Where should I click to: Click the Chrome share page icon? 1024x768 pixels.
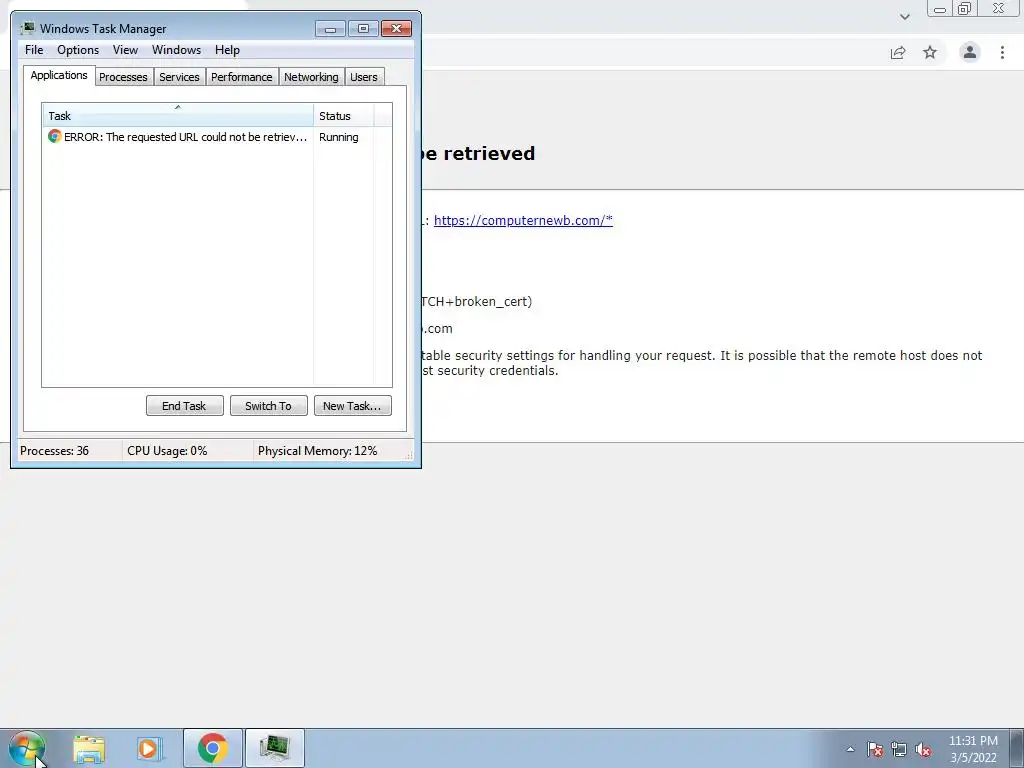898,52
